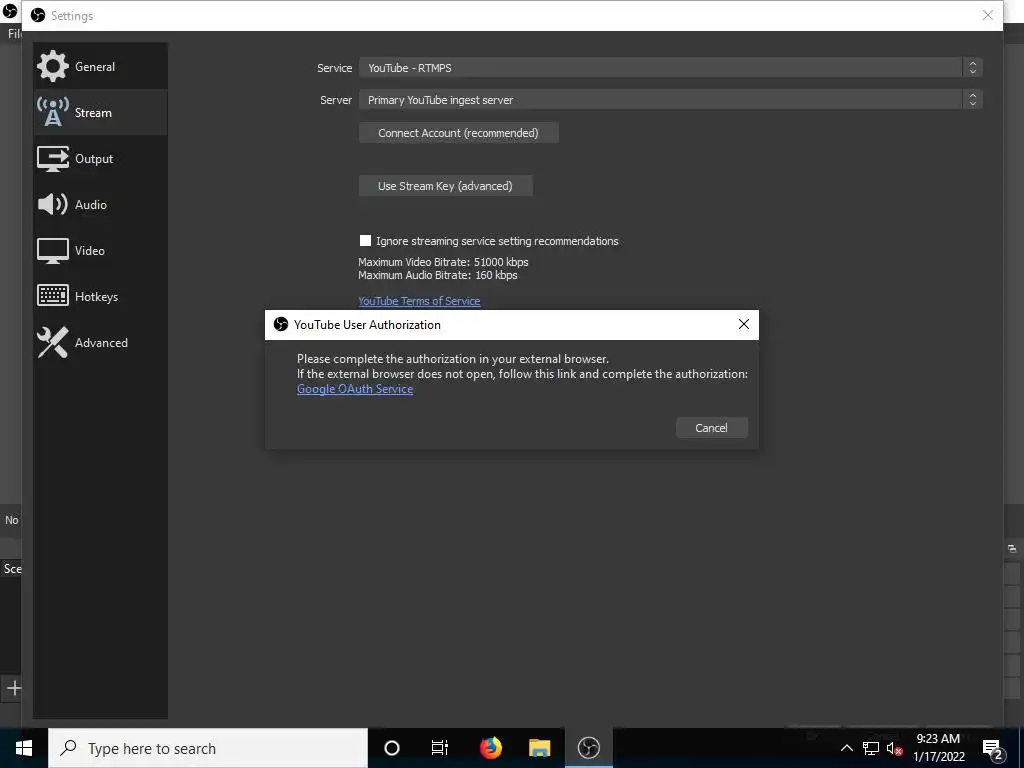This screenshot has width=1024, height=768.
Task: Click the Audio speaker icon
Action: (52, 204)
